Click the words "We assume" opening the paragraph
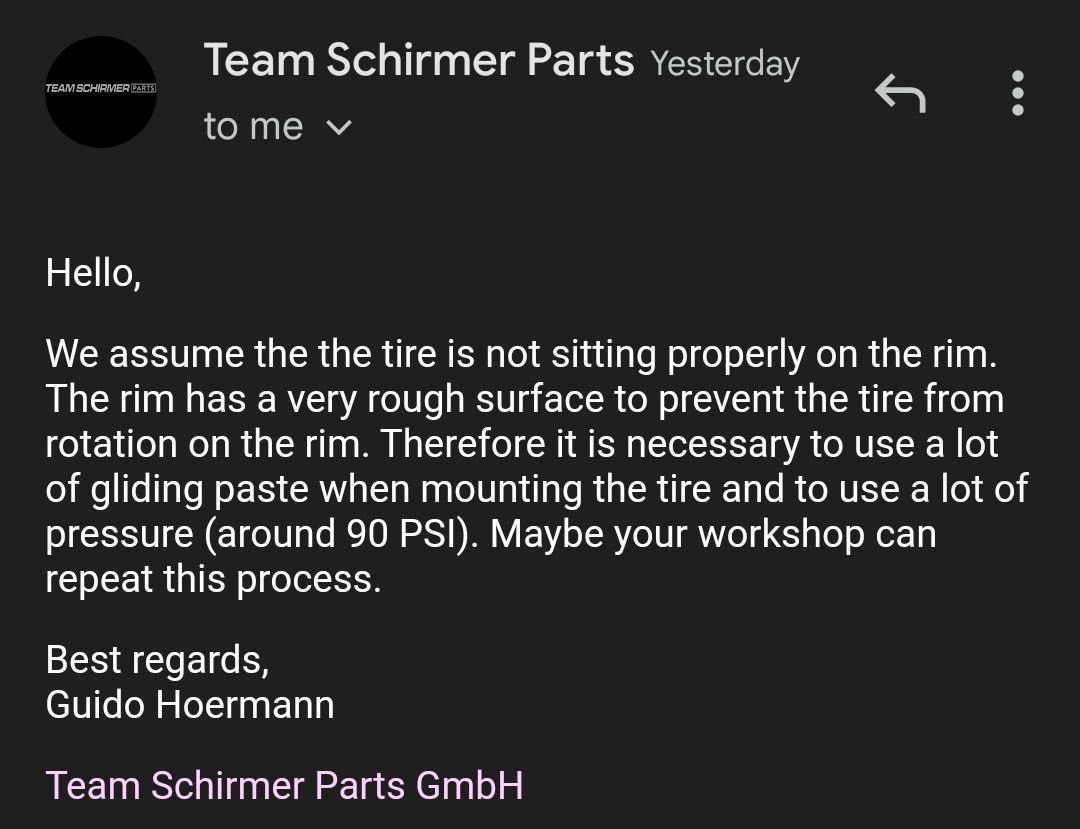This screenshot has height=829, width=1080. click(145, 354)
